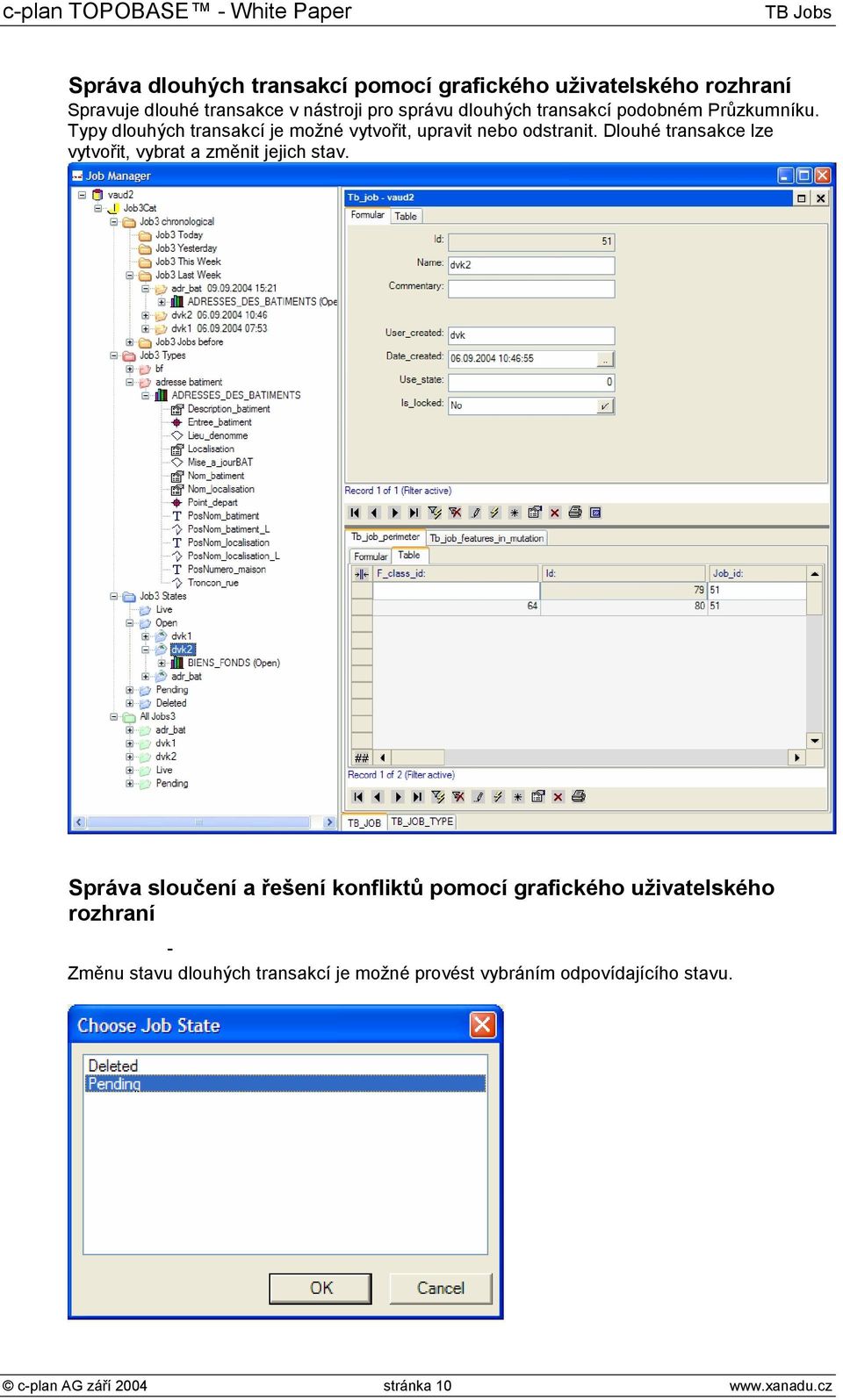Select the TB_JOB bottom tab

click(364, 823)
